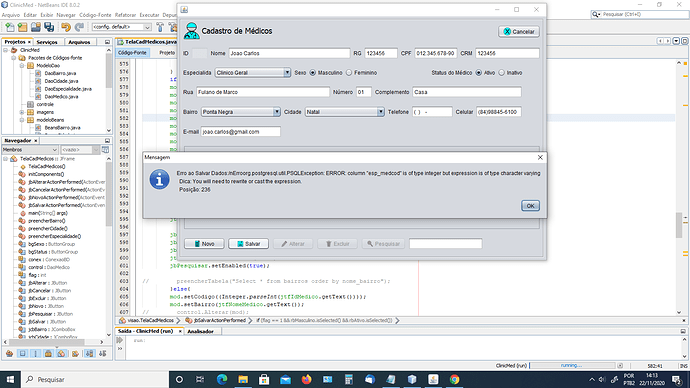
Task: Click OK on the Mensagem dialog
Action: 530,206
